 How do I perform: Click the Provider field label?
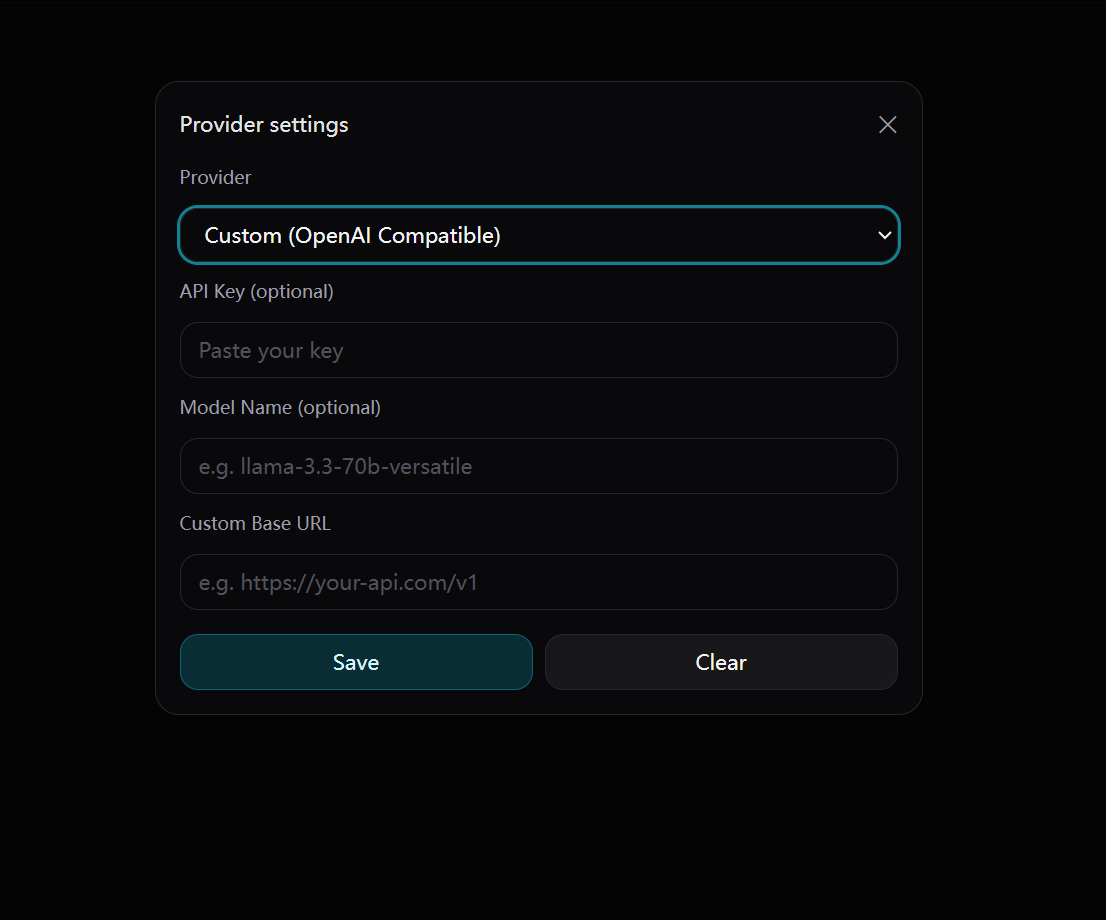click(x=215, y=177)
